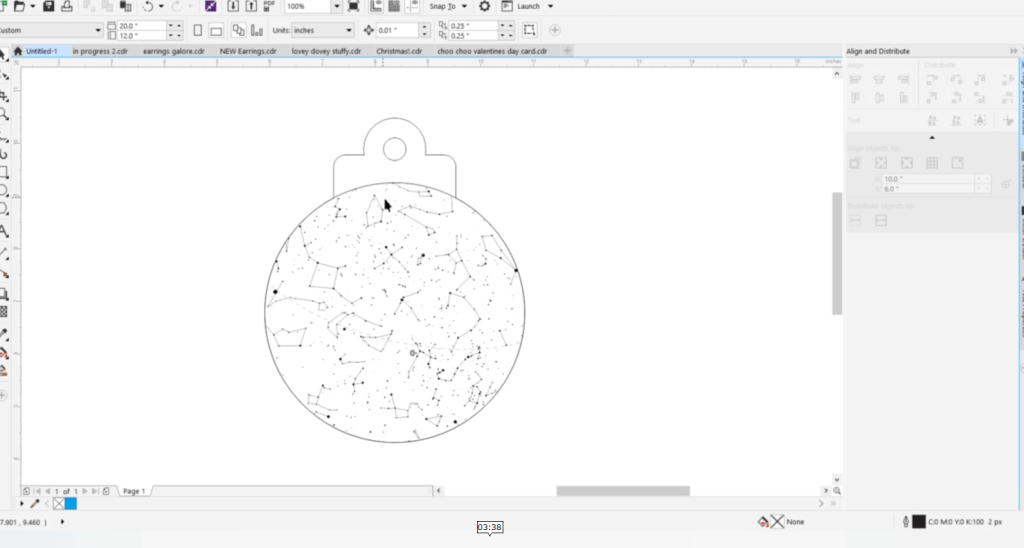Select the Rectangle tool
Image resolution: width=1024 pixels, height=548 pixels.
(x=5, y=172)
